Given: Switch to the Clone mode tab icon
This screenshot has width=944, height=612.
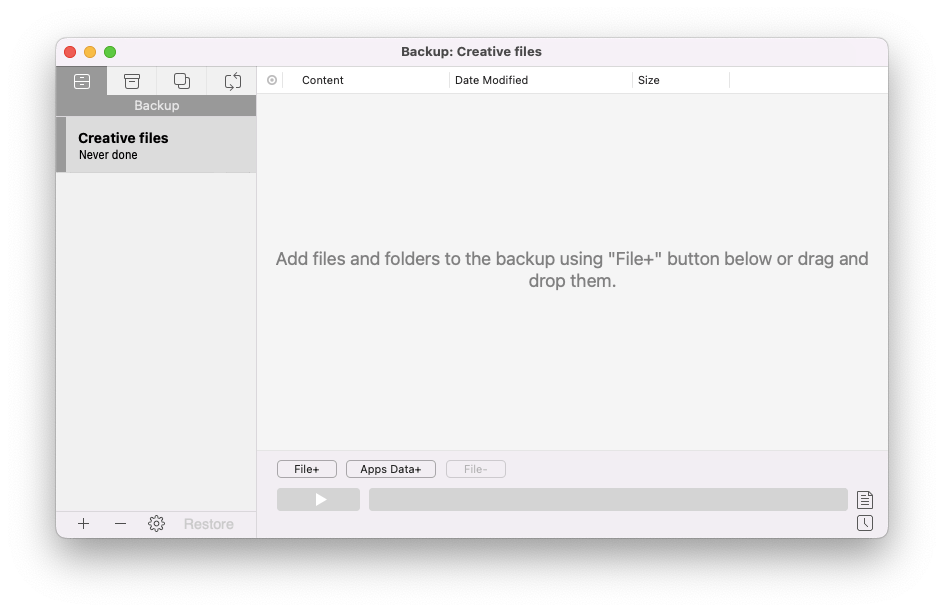Looking at the screenshot, I should pos(182,81).
